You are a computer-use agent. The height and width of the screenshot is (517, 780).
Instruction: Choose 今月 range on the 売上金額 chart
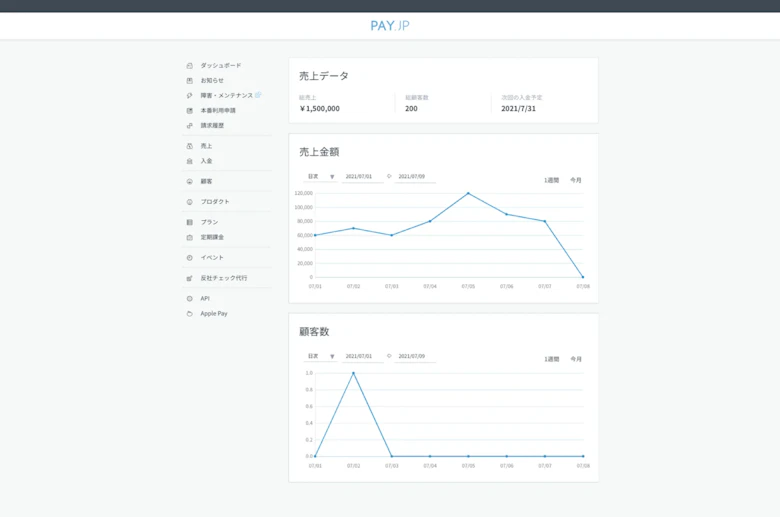(576, 180)
